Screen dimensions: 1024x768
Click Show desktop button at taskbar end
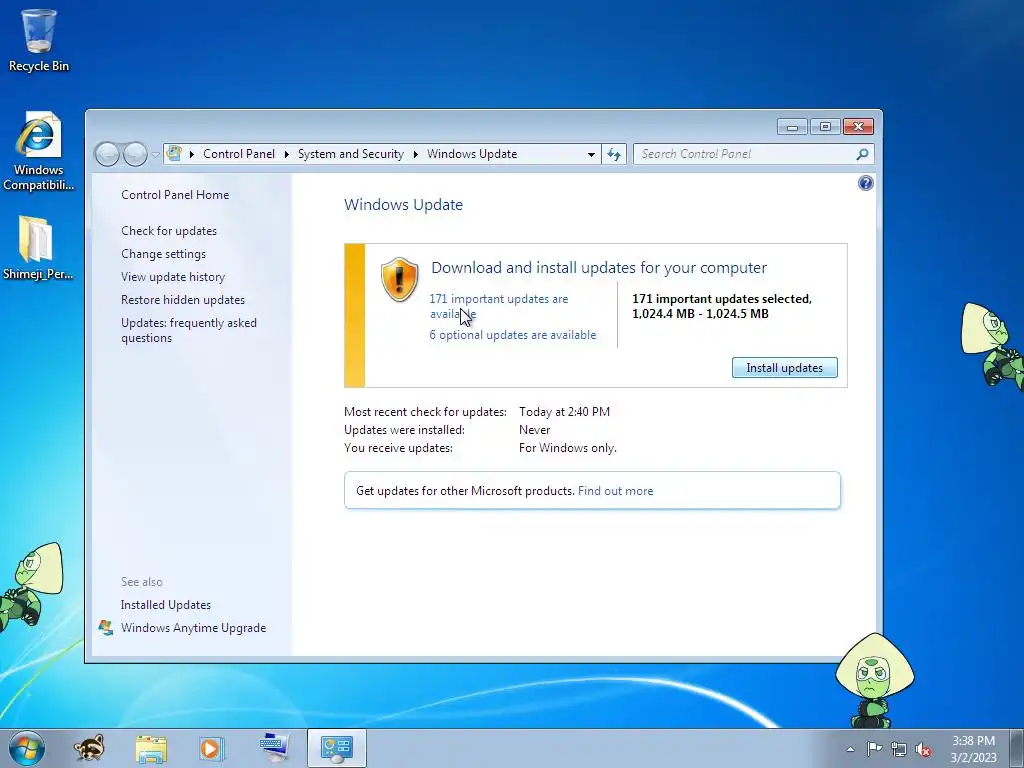[1017, 748]
